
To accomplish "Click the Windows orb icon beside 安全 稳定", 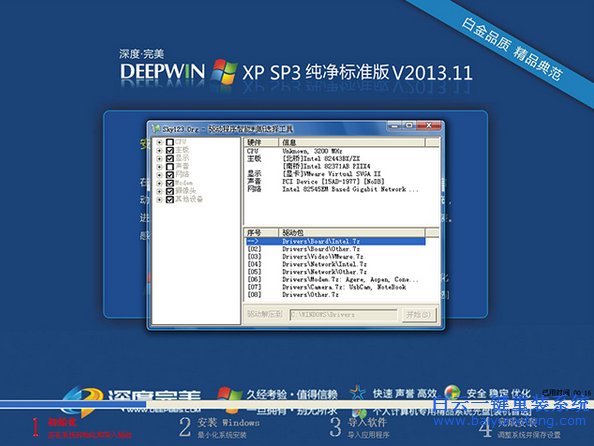I will pos(452,392).
